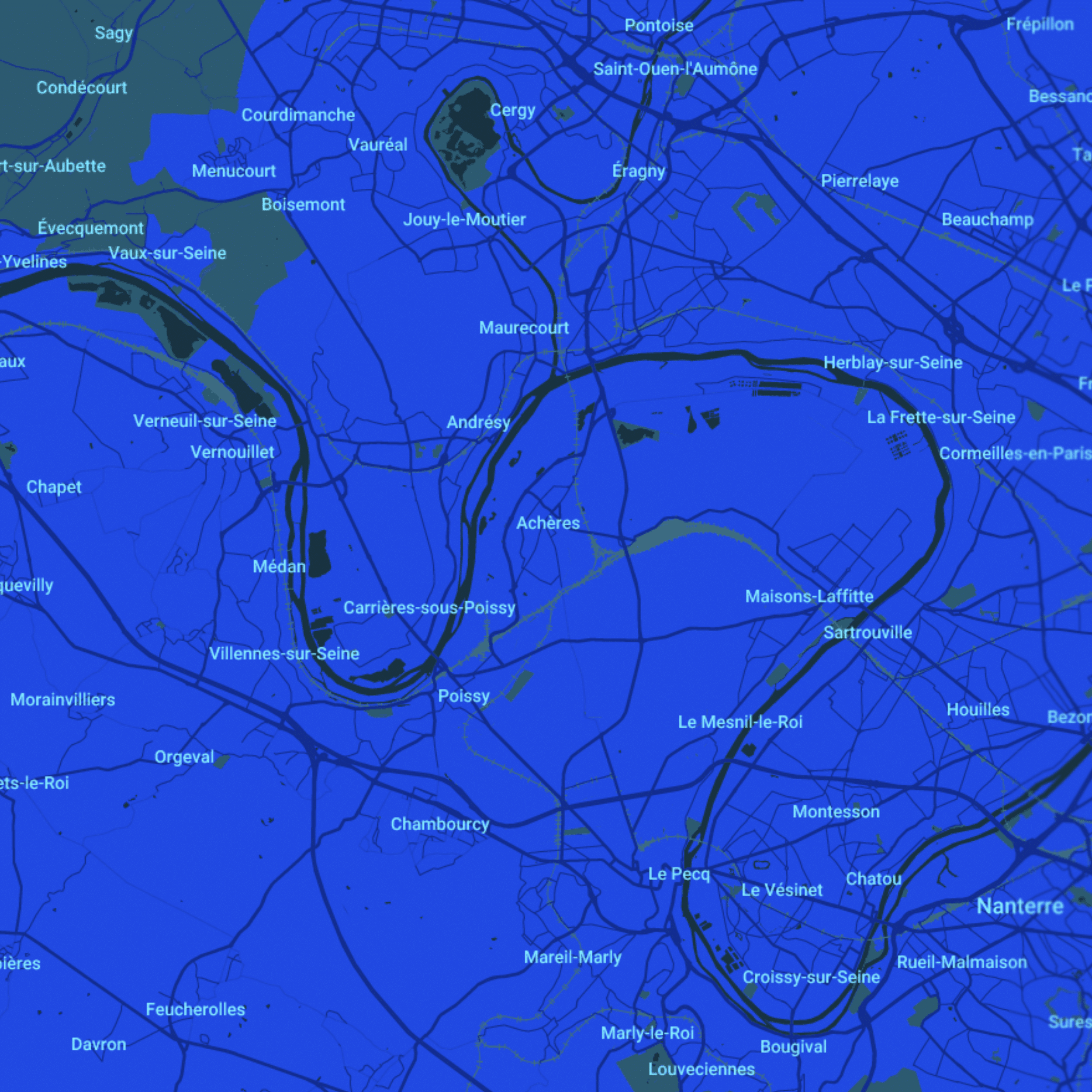The height and width of the screenshot is (1092, 1092).
Task: Click Croissy-sur-Seine label
Action: point(811,977)
